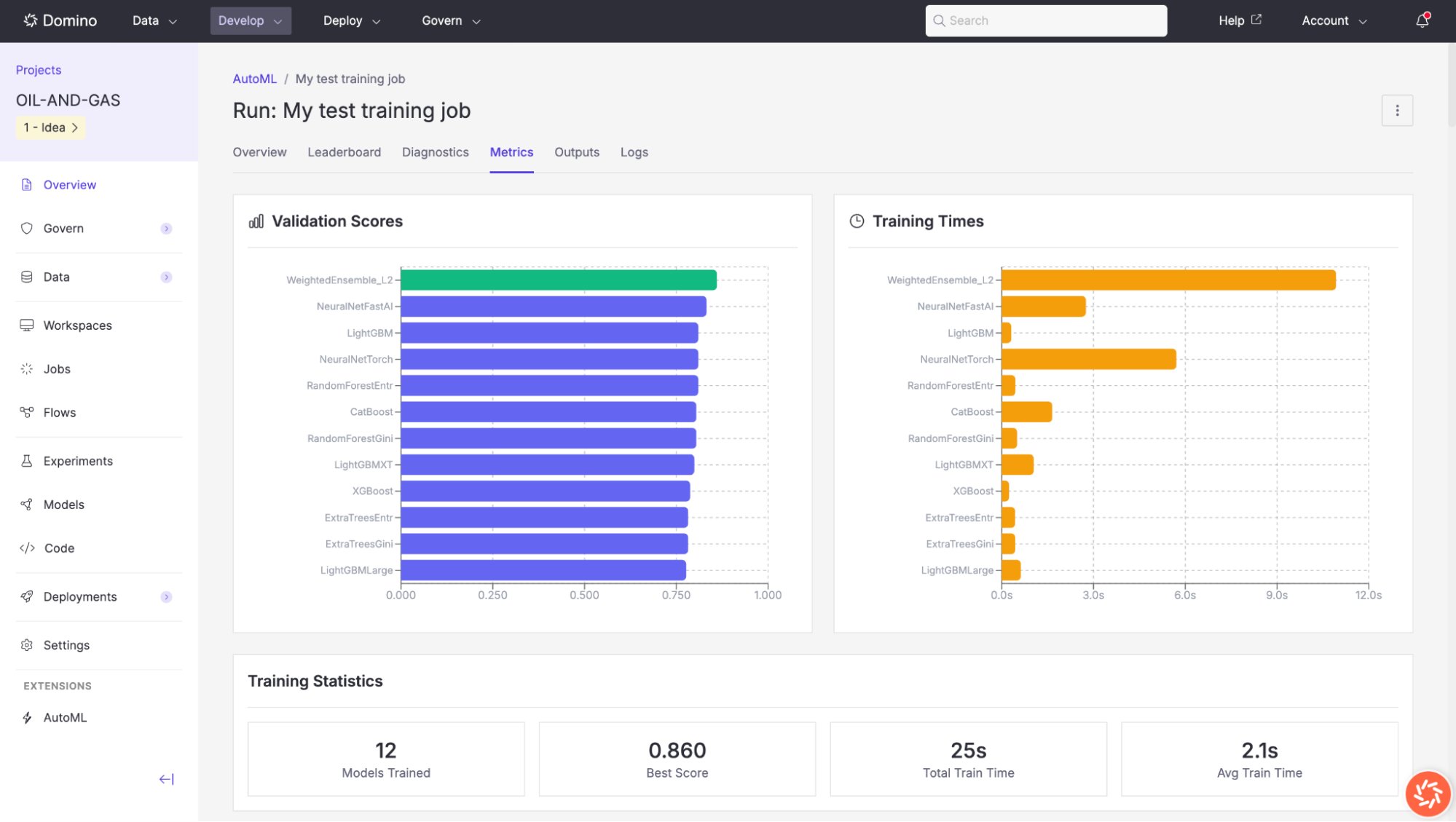Click the 12 Models Trained card
Screen dimensions: 1456x822
pos(386,759)
